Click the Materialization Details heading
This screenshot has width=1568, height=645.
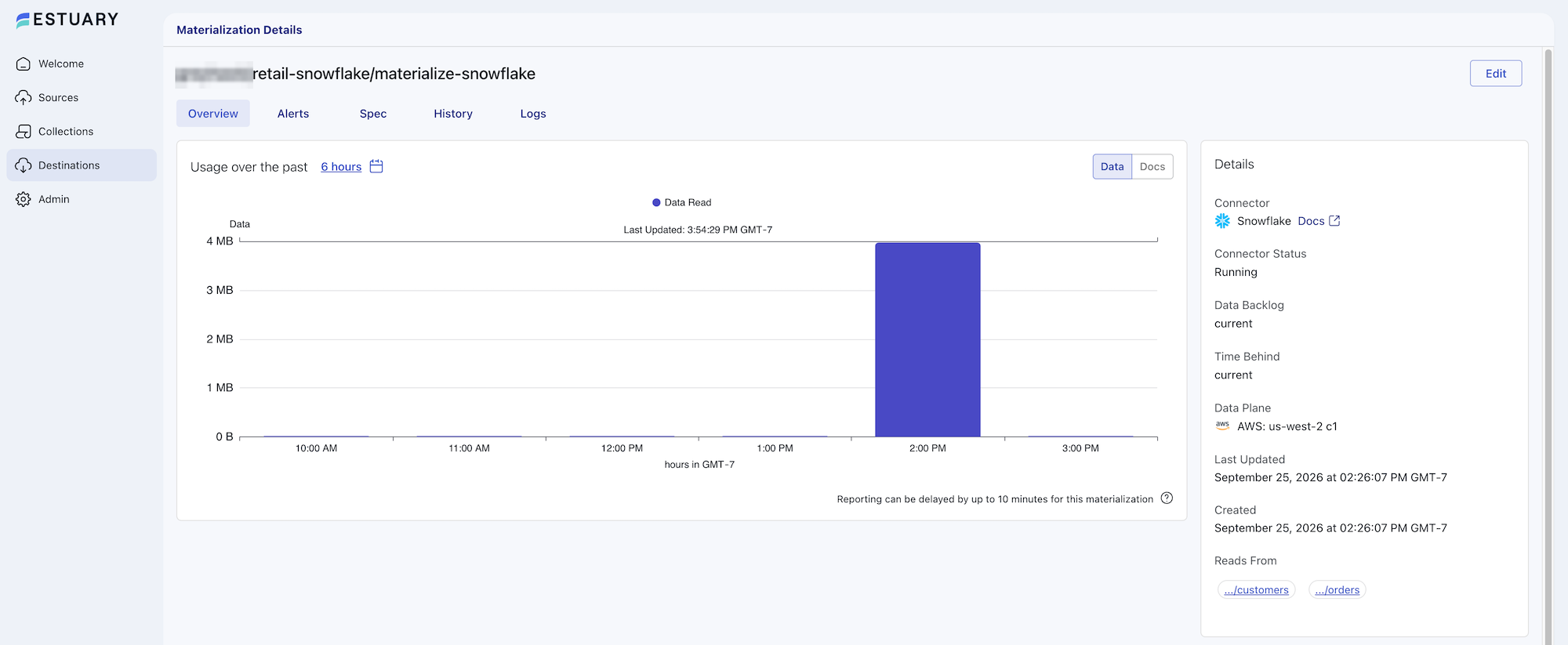point(239,30)
